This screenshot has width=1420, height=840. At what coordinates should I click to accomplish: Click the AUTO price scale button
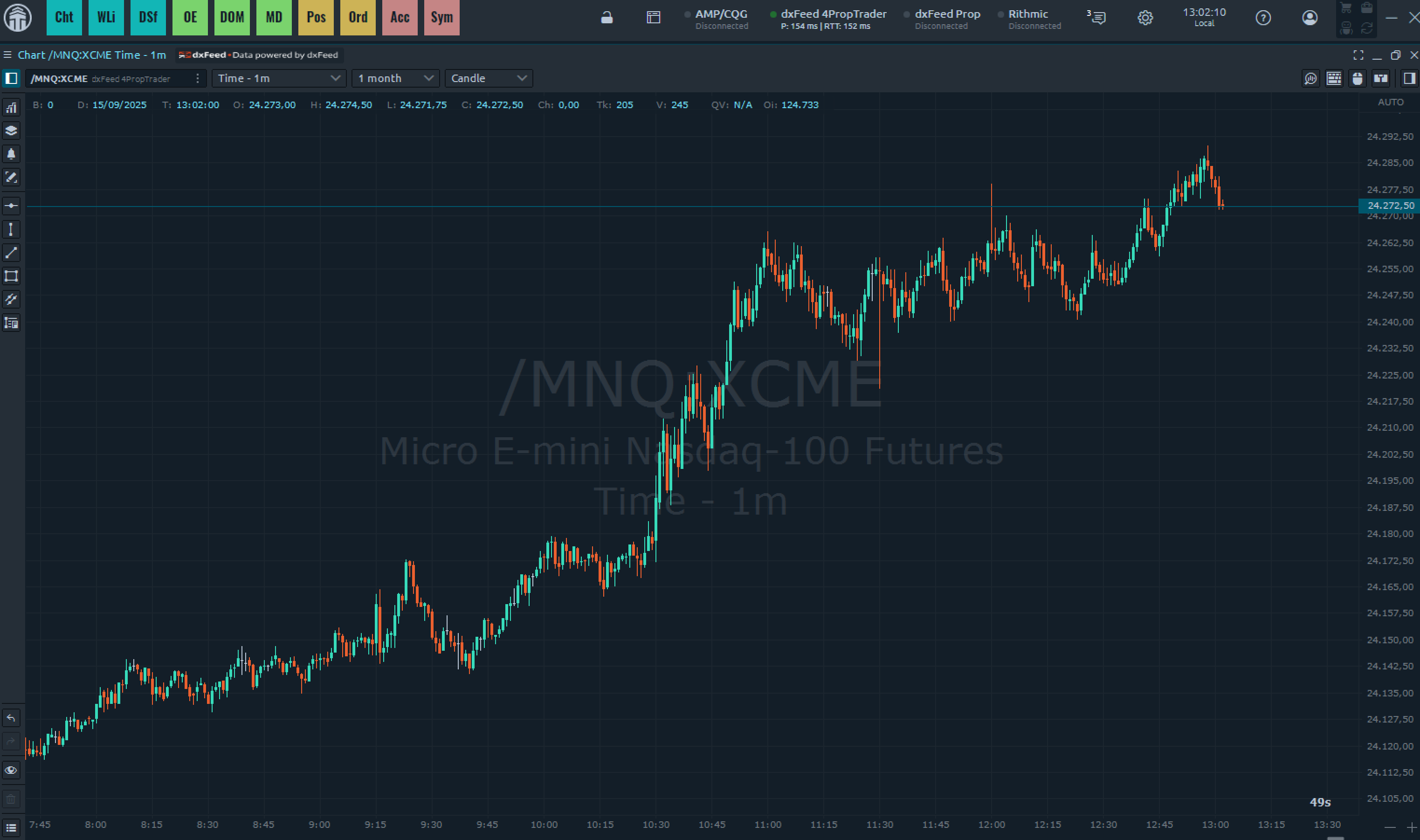(x=1390, y=103)
